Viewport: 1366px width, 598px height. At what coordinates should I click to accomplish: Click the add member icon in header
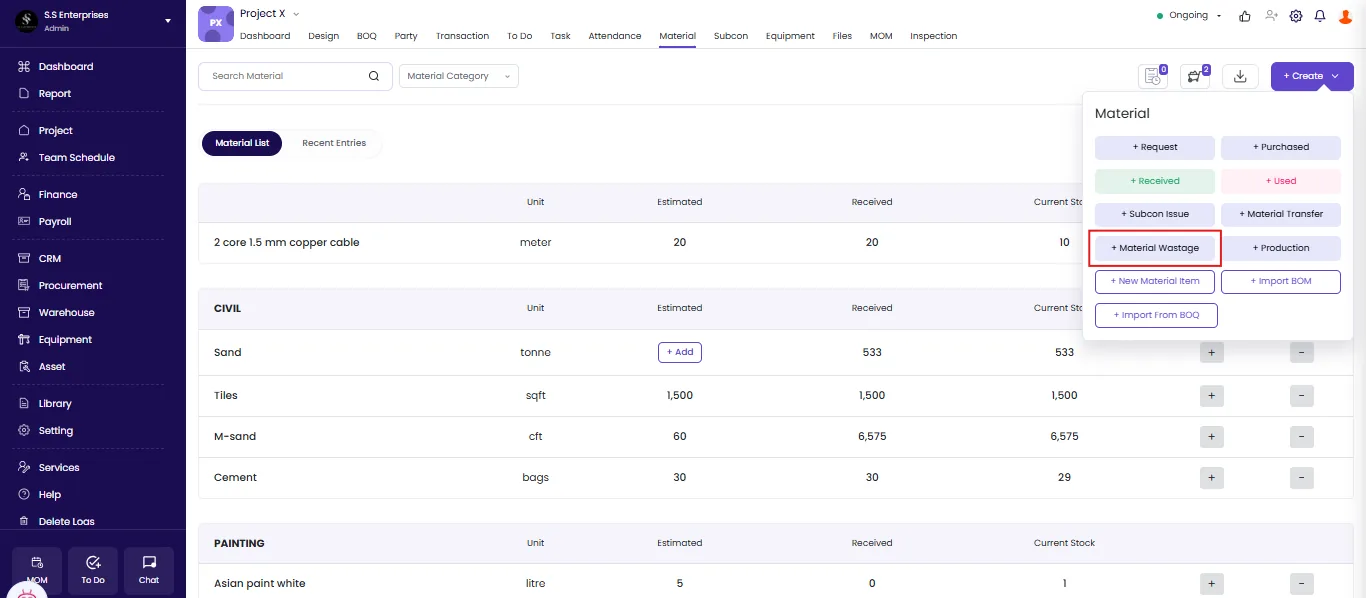(x=1271, y=16)
